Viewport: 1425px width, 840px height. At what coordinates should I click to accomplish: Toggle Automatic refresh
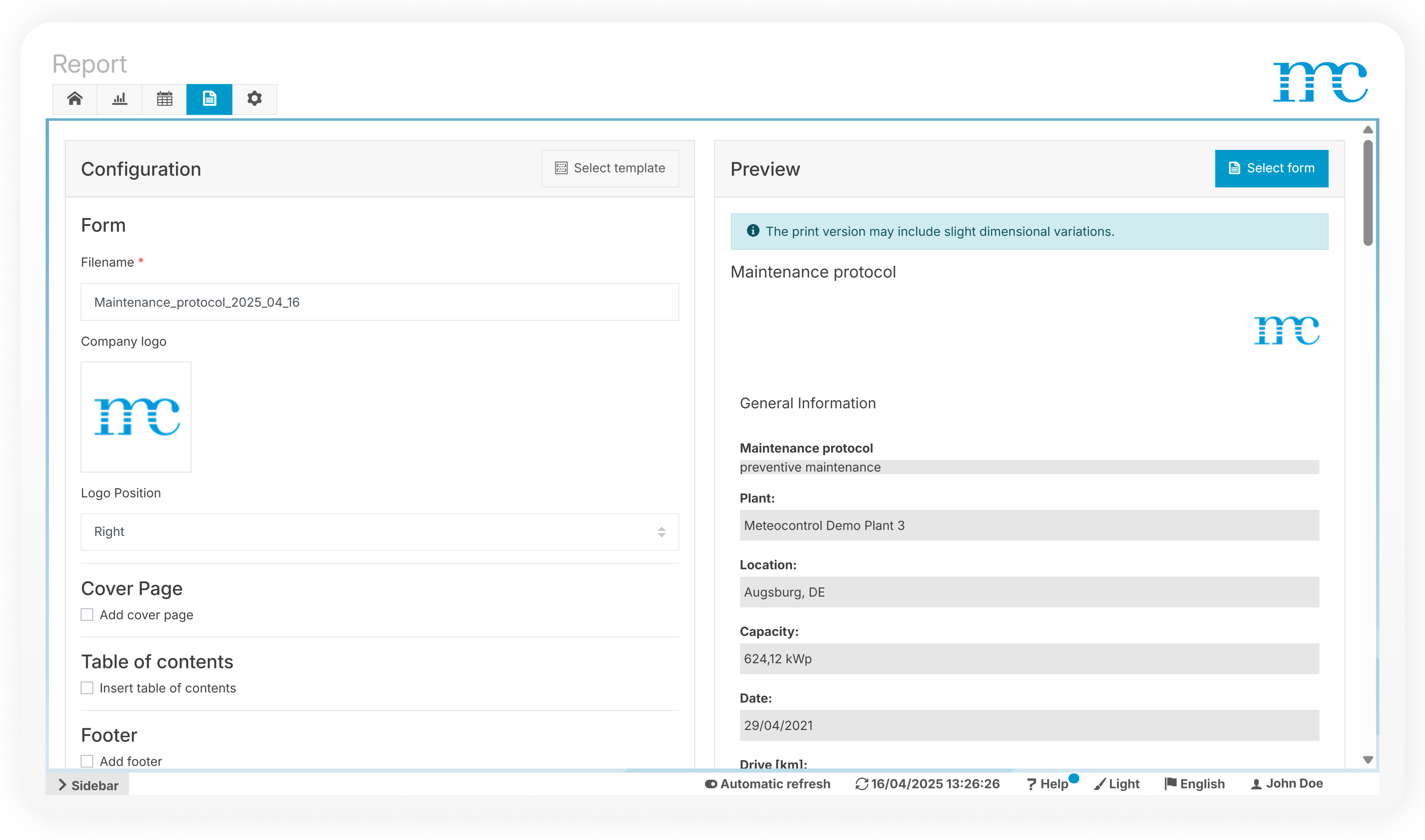click(768, 784)
